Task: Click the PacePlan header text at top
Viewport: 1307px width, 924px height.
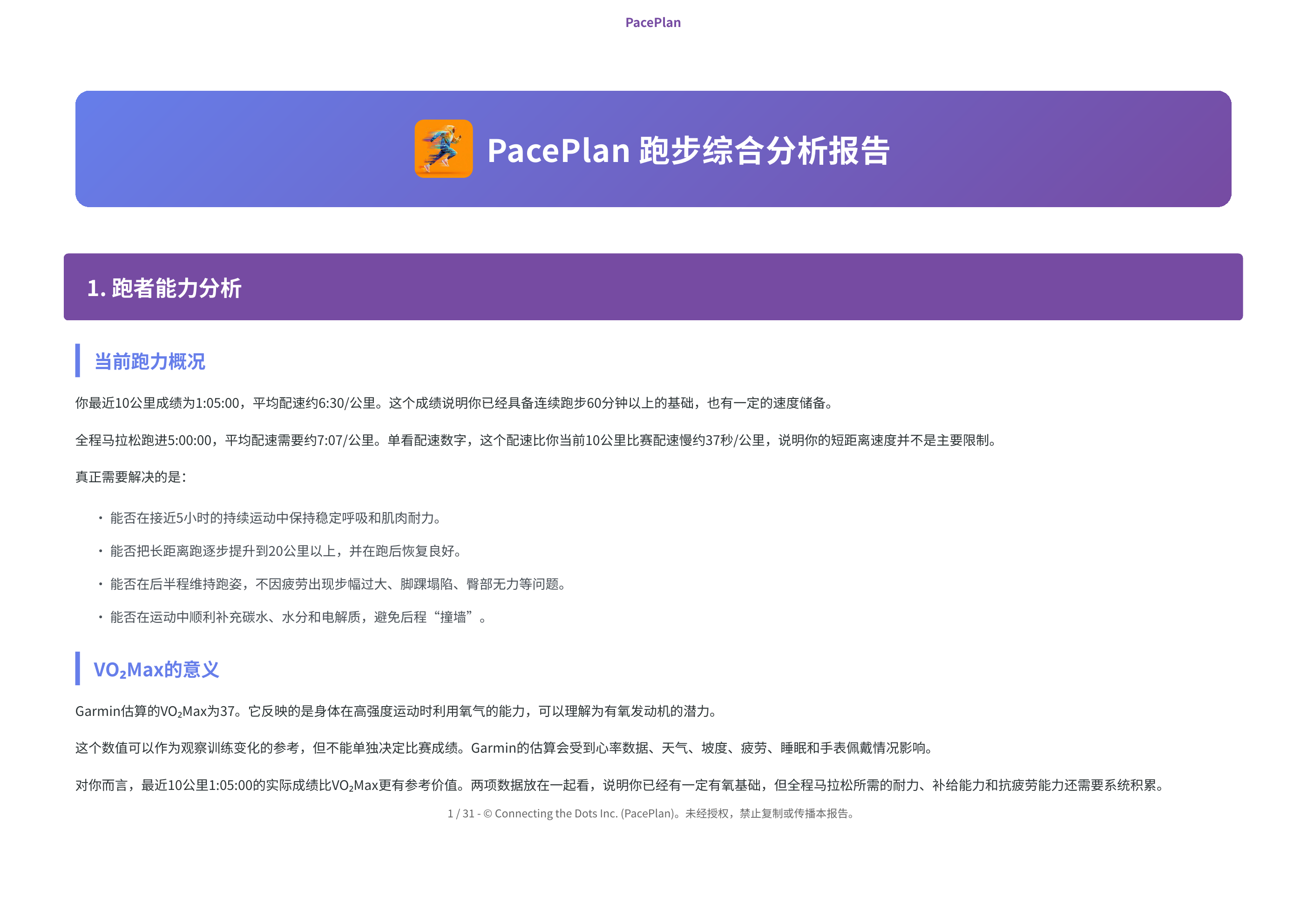Action: pyautogui.click(x=653, y=23)
